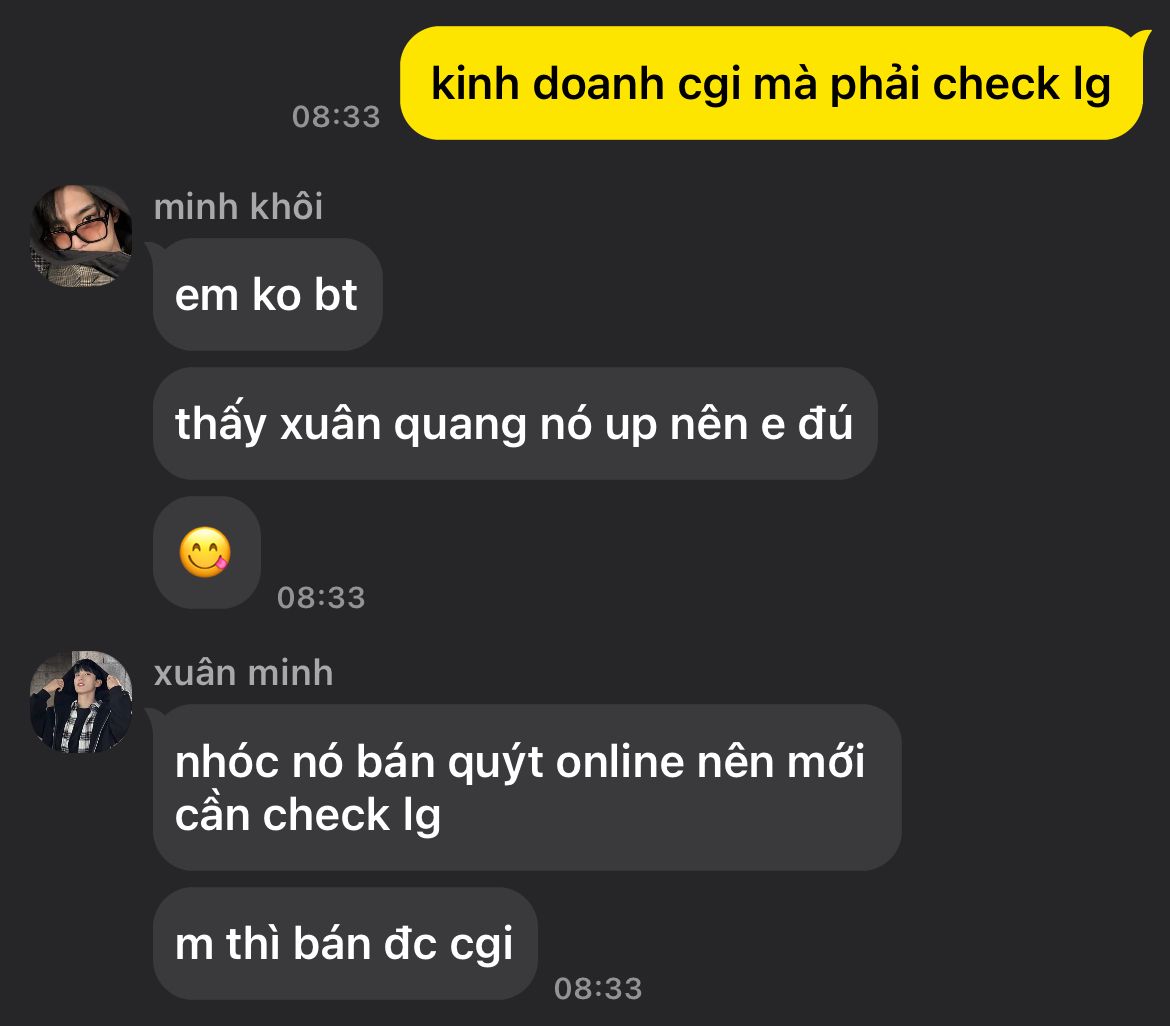The height and width of the screenshot is (1026, 1170).
Task: Open xuân minh's avatar photo
Action: point(81,701)
